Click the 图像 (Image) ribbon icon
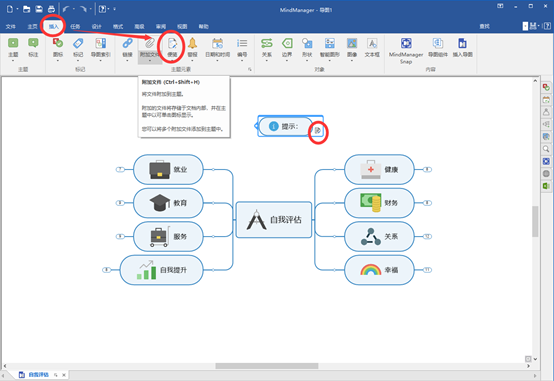 (x=352, y=43)
